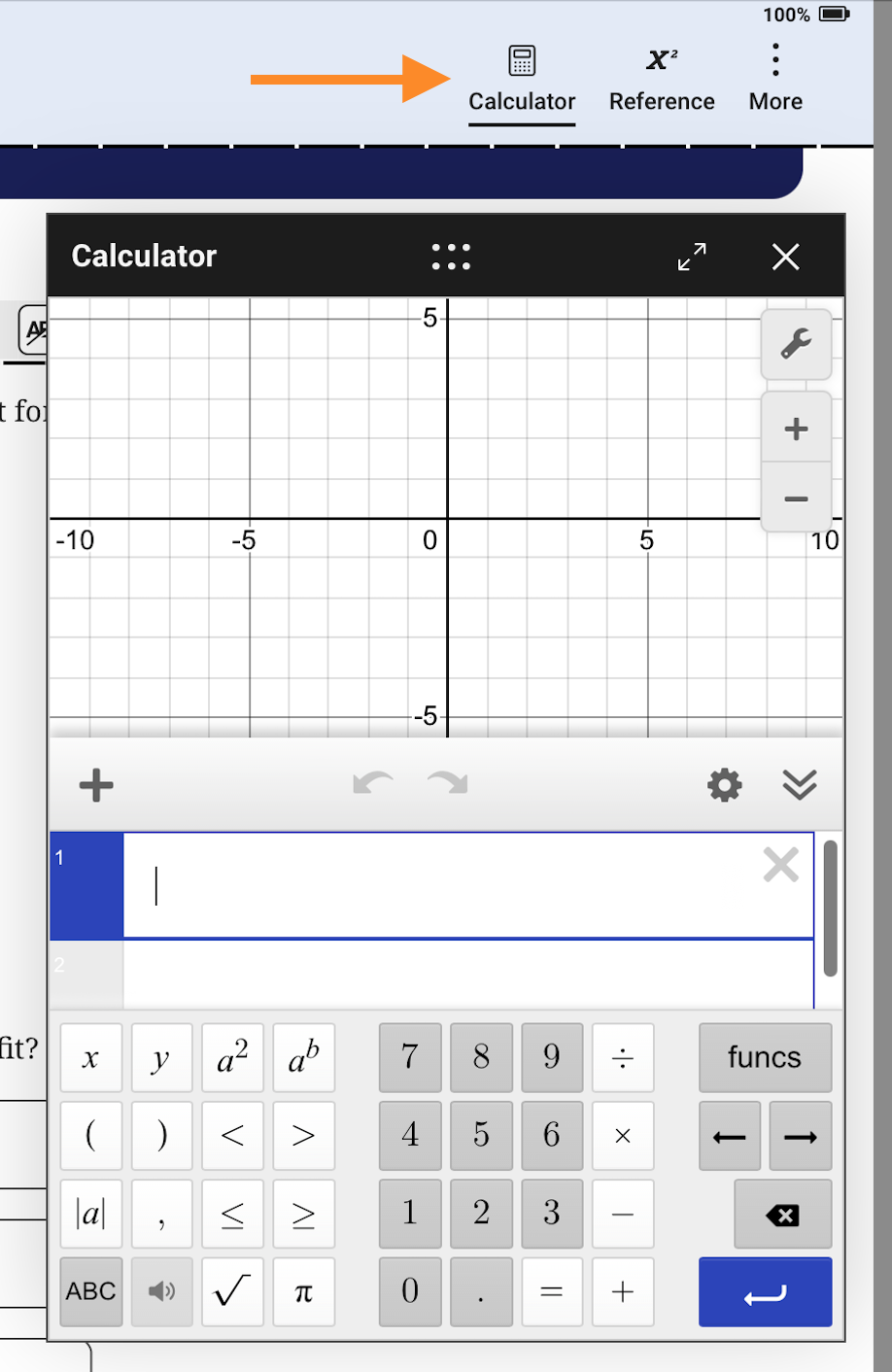Expand the calculator to fullscreen
Image resolution: width=892 pixels, height=1372 pixels.
click(x=692, y=257)
